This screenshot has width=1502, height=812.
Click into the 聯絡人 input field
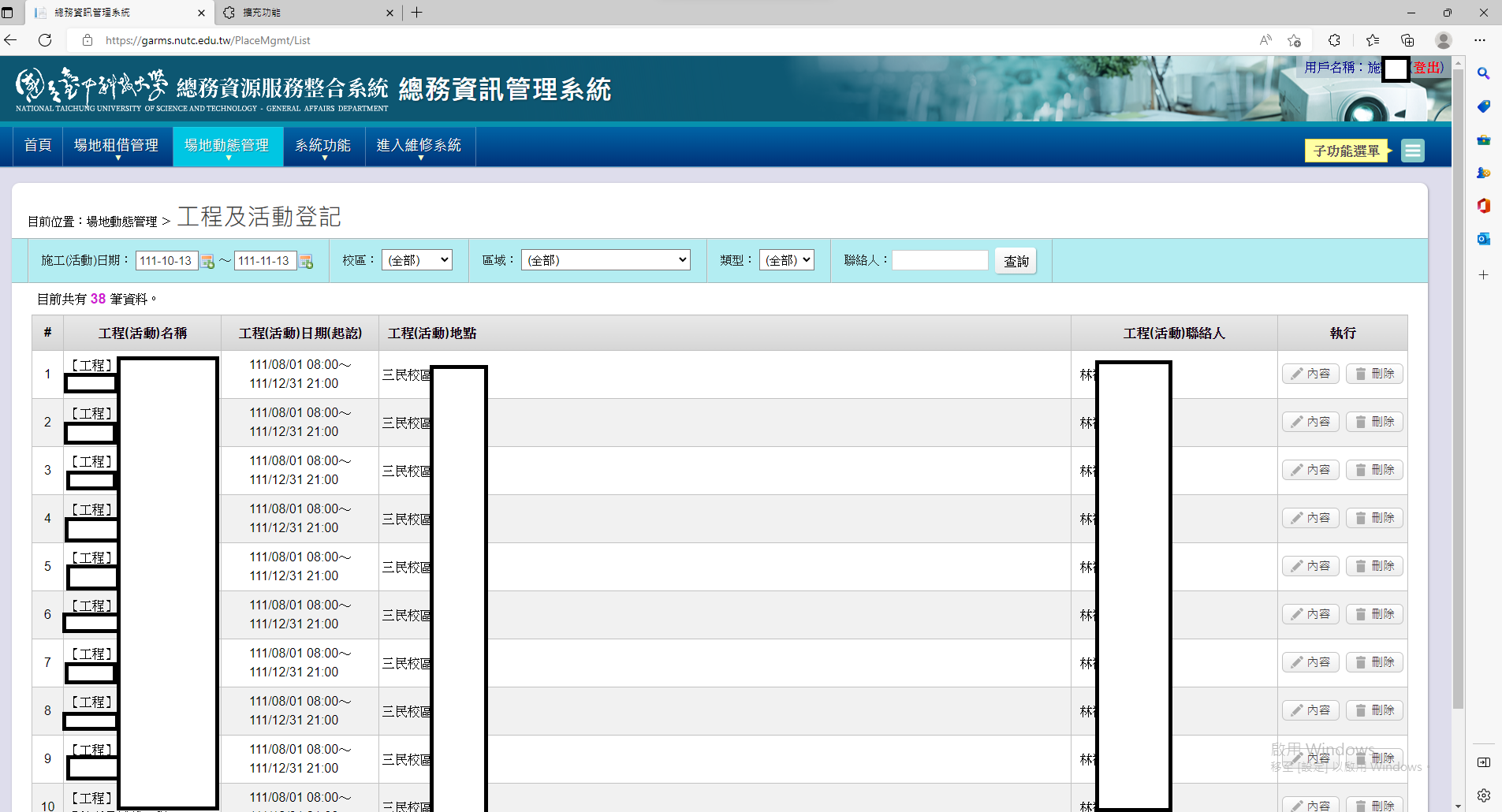pos(940,260)
